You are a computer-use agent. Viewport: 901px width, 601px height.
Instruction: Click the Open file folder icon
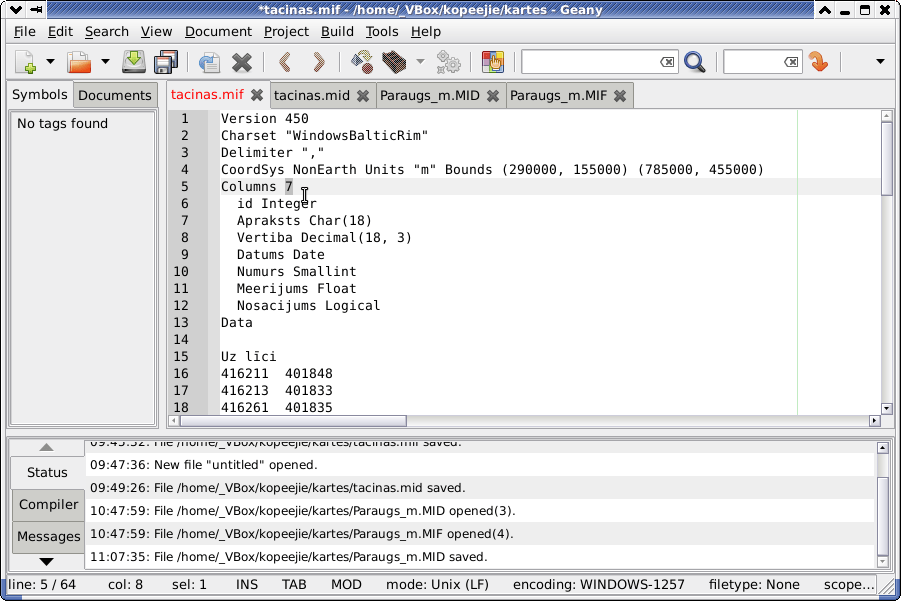coord(79,61)
